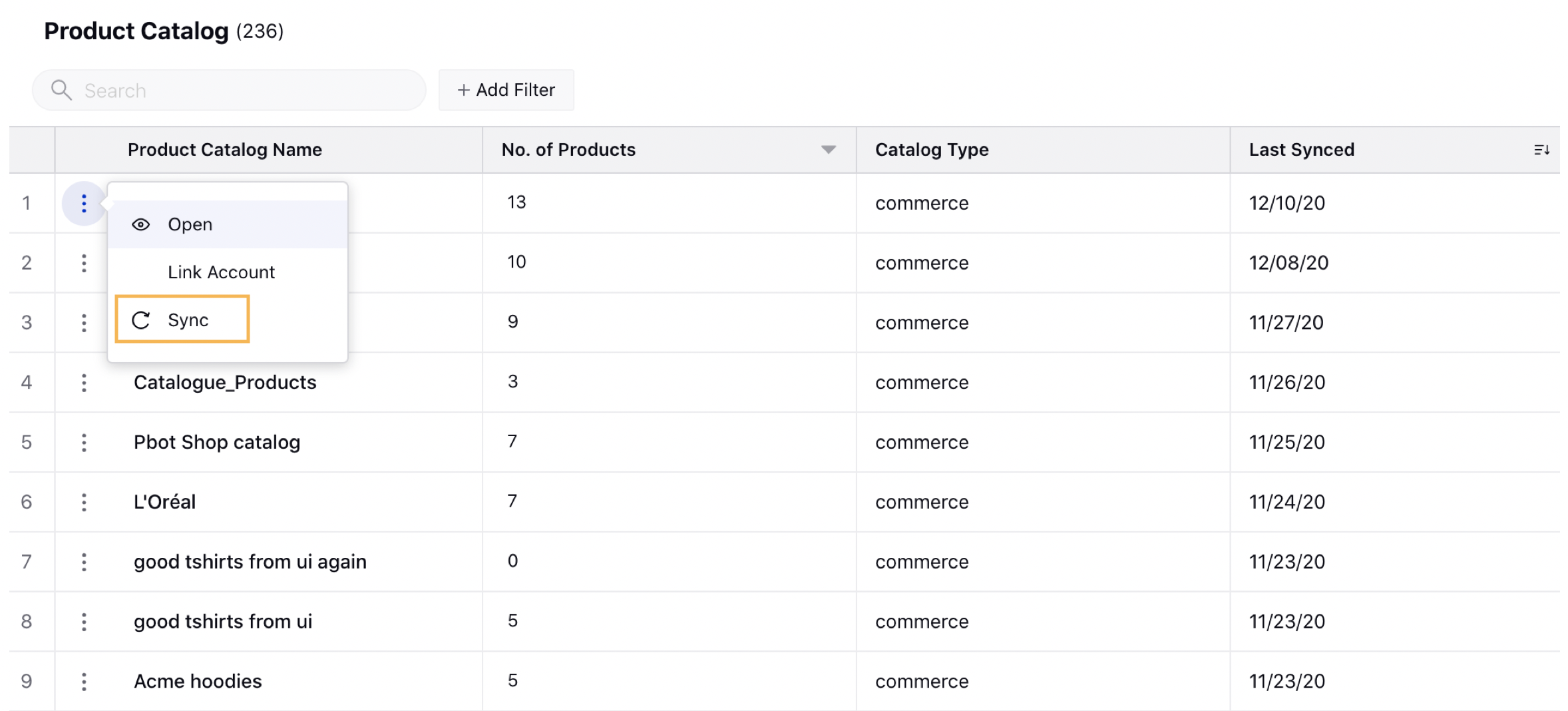The height and width of the screenshot is (711, 1568).
Task: Click the Add Filter button
Action: pyautogui.click(x=506, y=90)
